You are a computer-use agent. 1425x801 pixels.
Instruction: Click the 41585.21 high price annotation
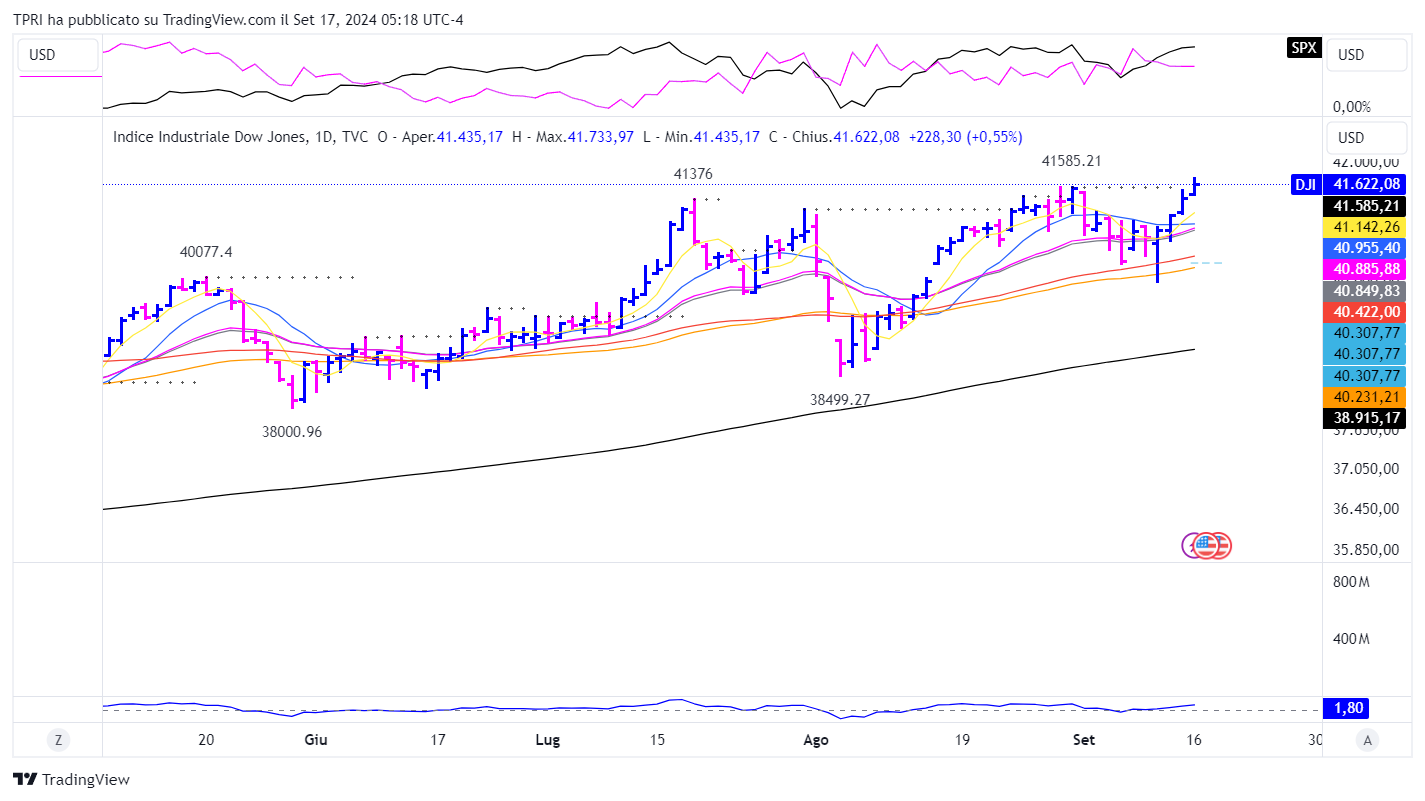1071,160
